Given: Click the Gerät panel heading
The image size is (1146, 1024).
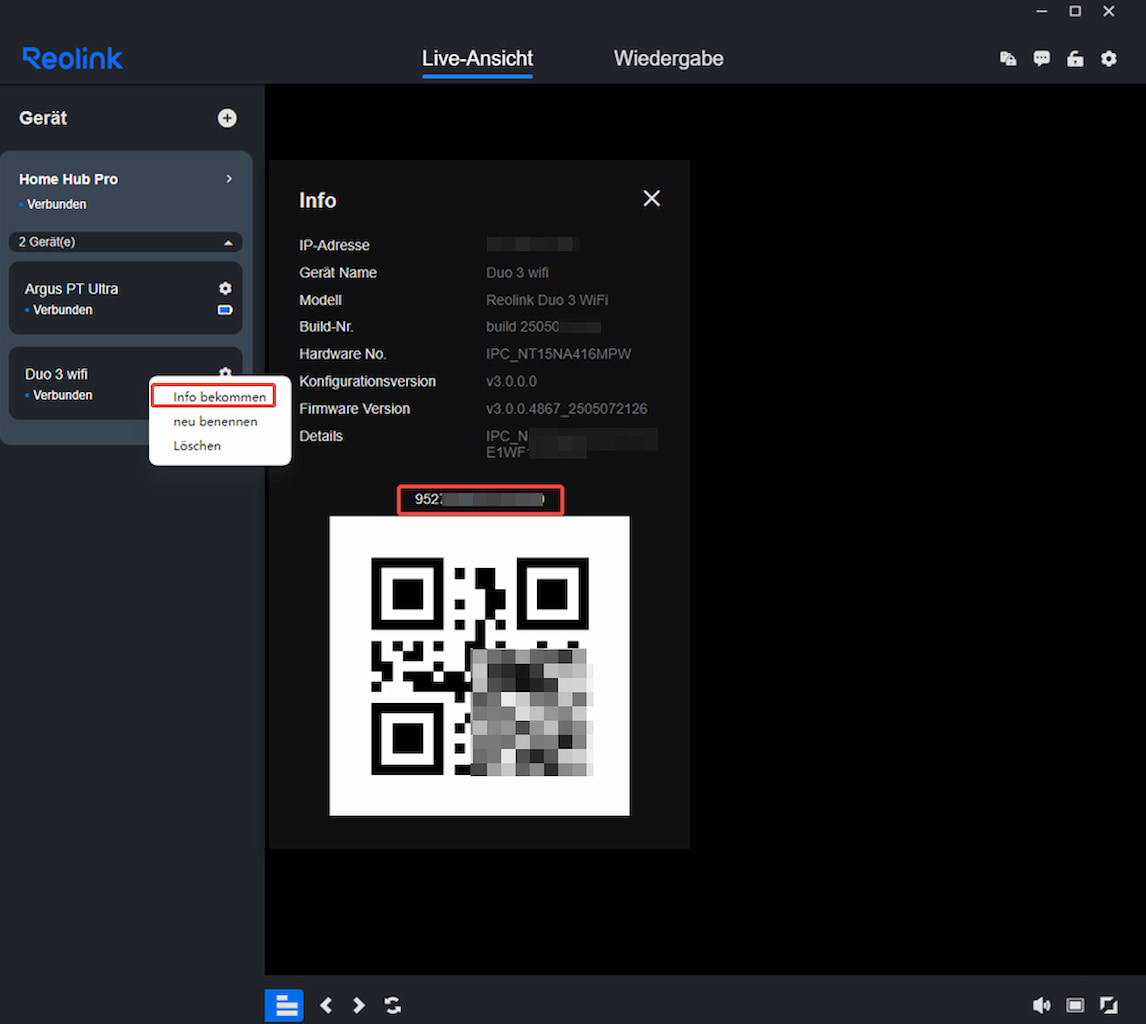Looking at the screenshot, I should click(x=43, y=118).
